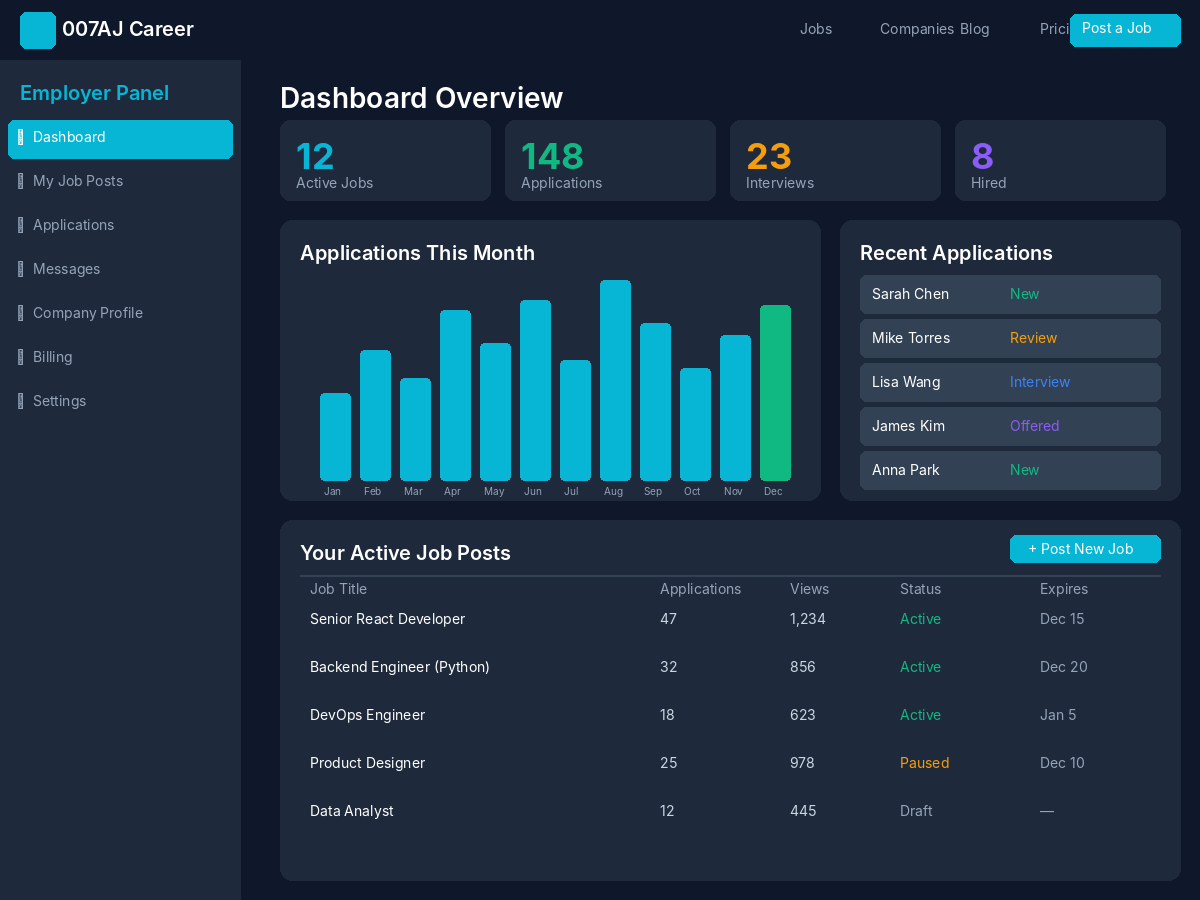Click the 007AJ Career logo square
The height and width of the screenshot is (900, 1200).
tap(38, 30)
